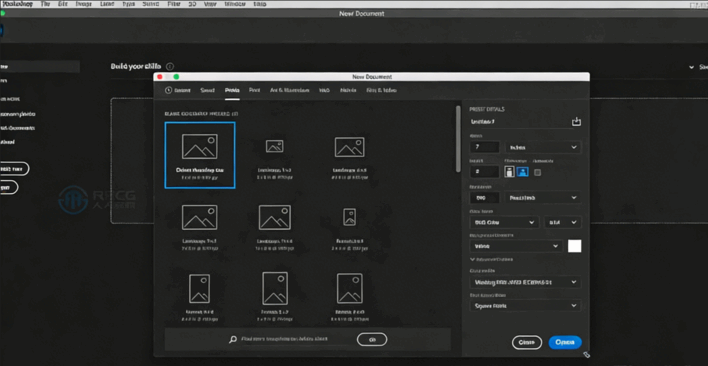708x366 pixels.
Task: Open the Help menu in menu bar
Action: pos(260,4)
